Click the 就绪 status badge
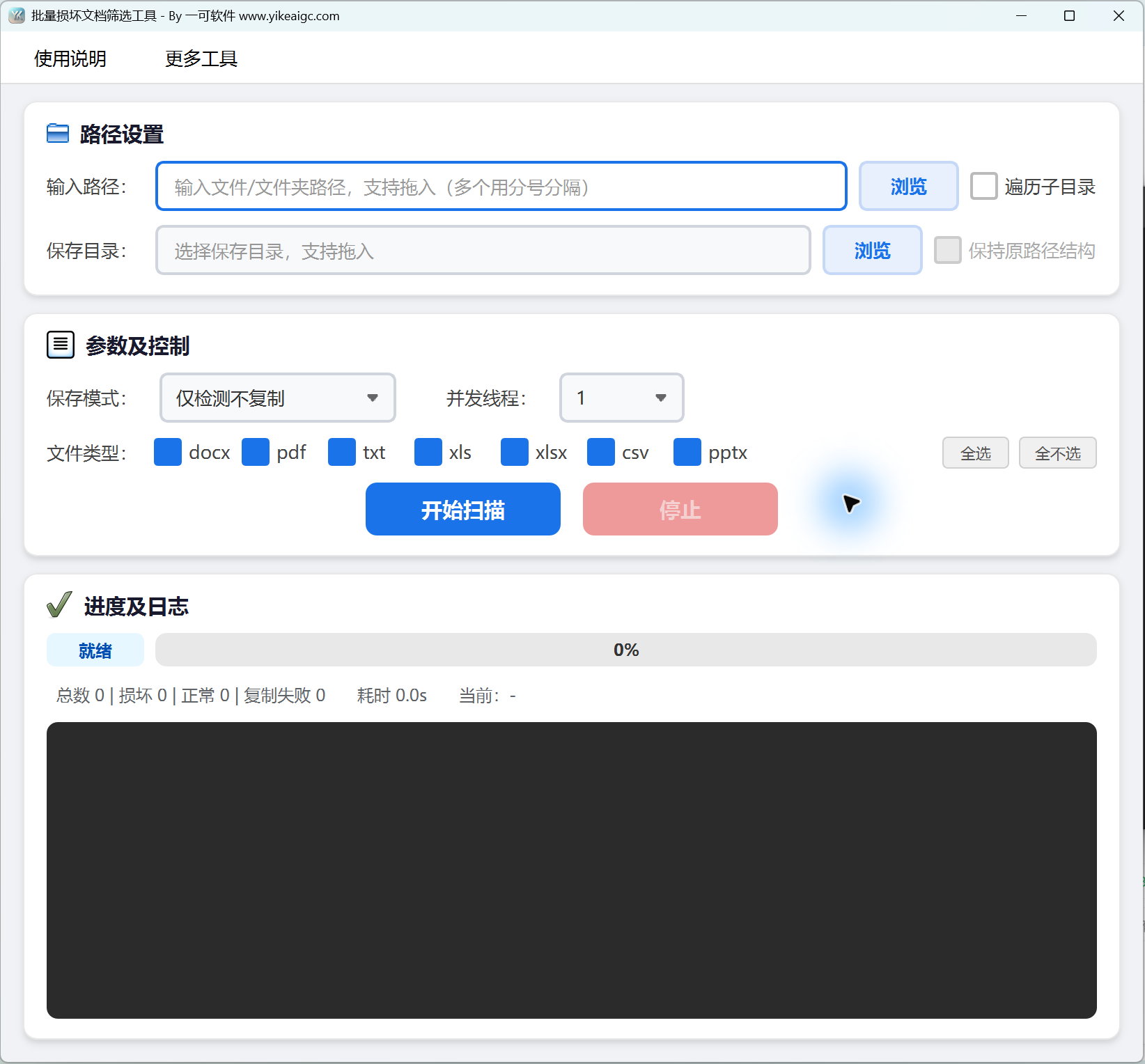The image size is (1145, 1064). [95, 650]
